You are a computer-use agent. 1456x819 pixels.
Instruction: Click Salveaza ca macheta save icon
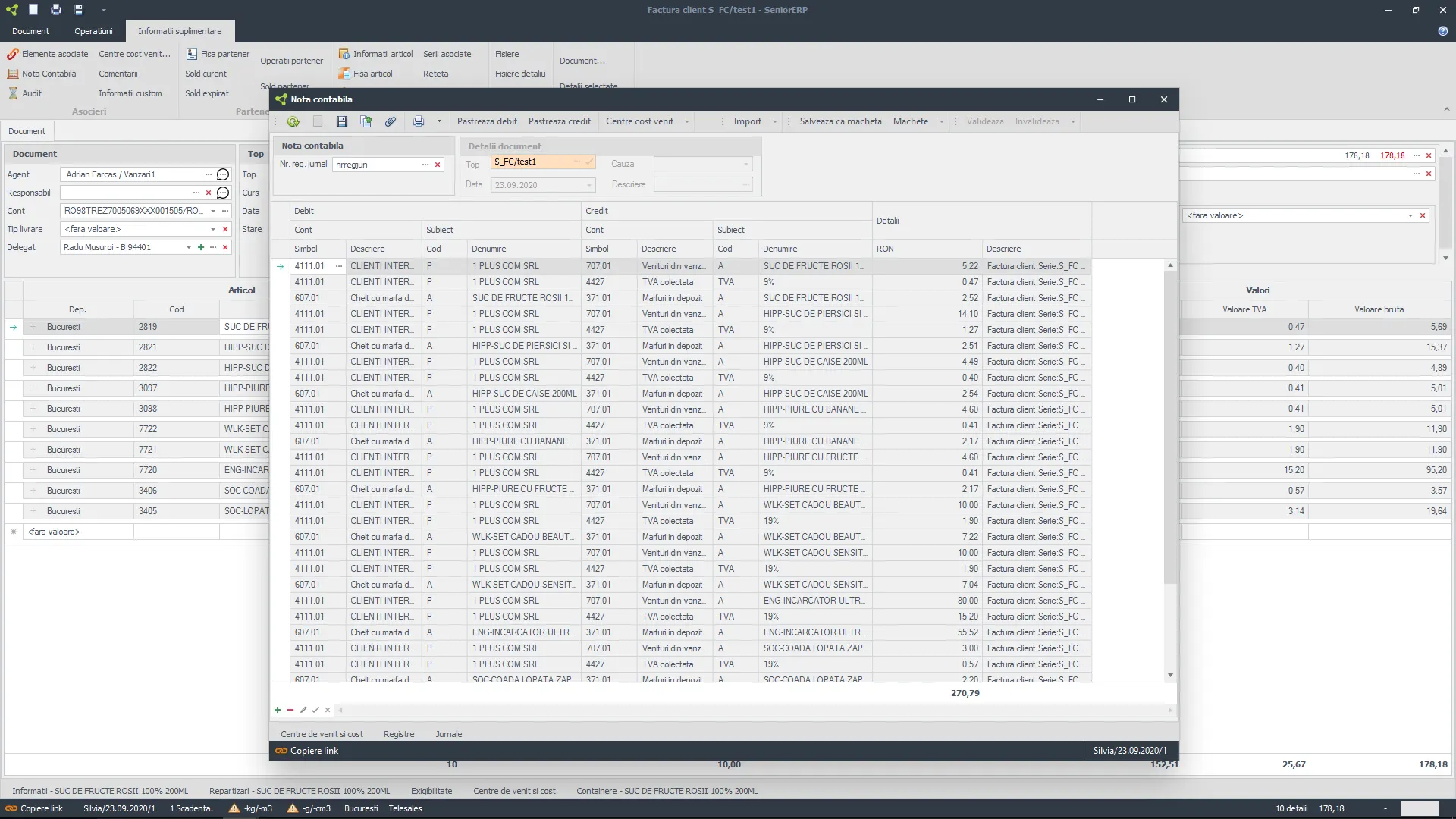tap(841, 121)
